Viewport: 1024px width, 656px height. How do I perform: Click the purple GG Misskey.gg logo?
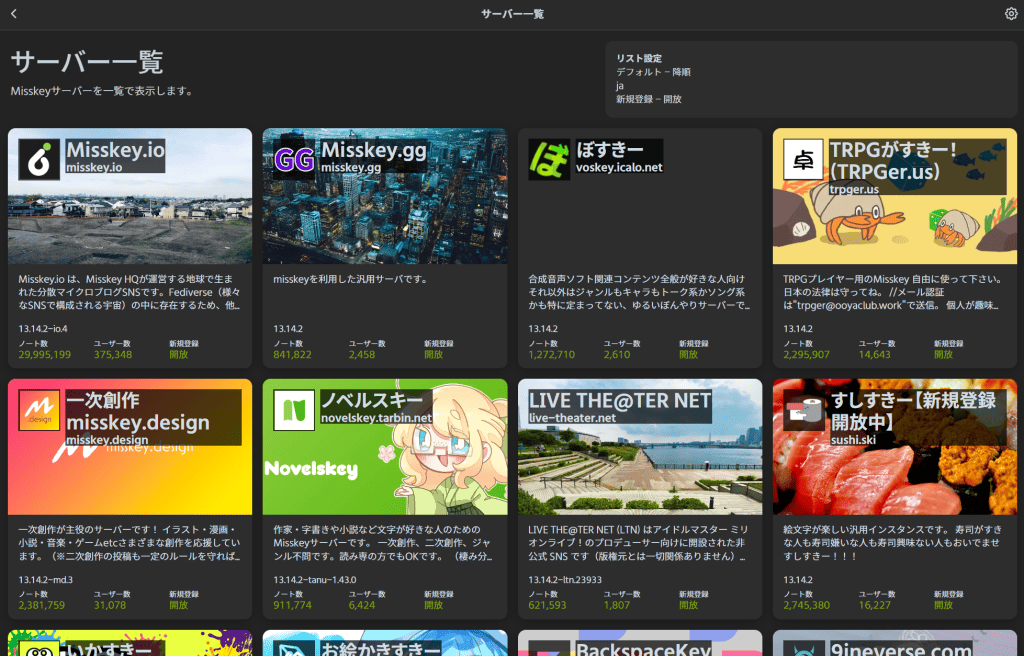click(x=294, y=159)
